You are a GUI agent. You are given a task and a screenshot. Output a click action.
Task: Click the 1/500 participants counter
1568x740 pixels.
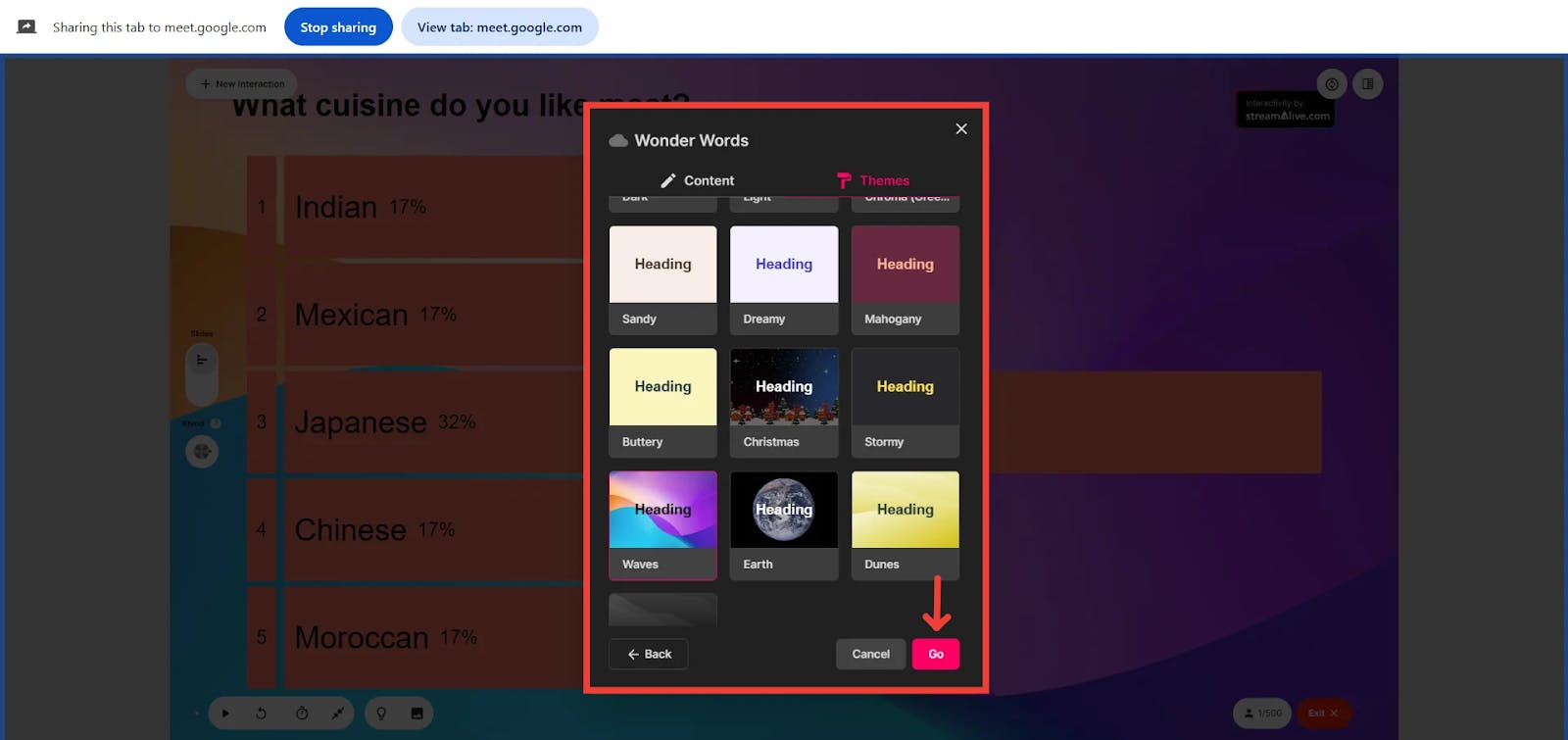coord(1262,714)
